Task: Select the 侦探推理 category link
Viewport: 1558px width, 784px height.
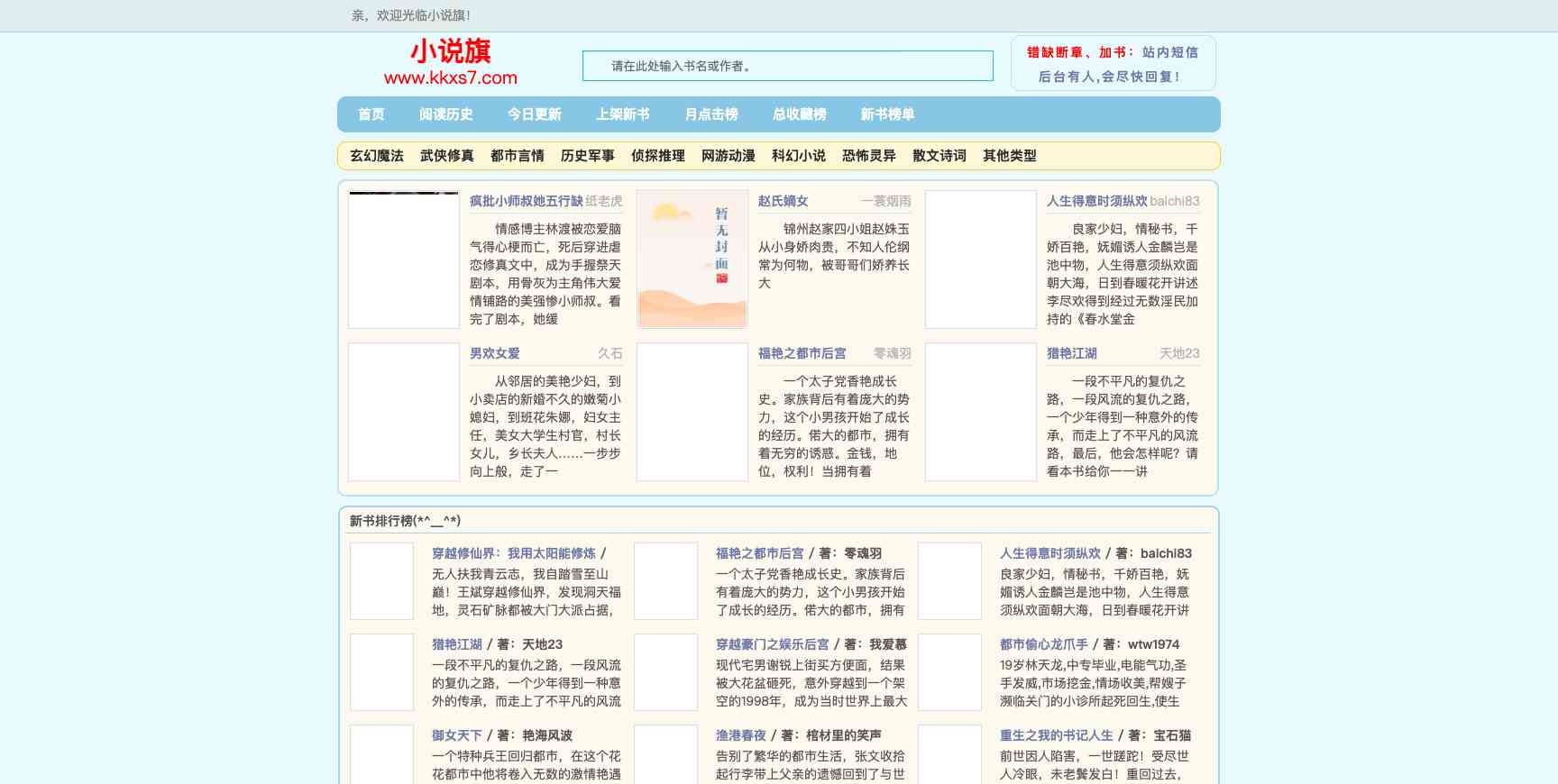Action: coord(658,156)
